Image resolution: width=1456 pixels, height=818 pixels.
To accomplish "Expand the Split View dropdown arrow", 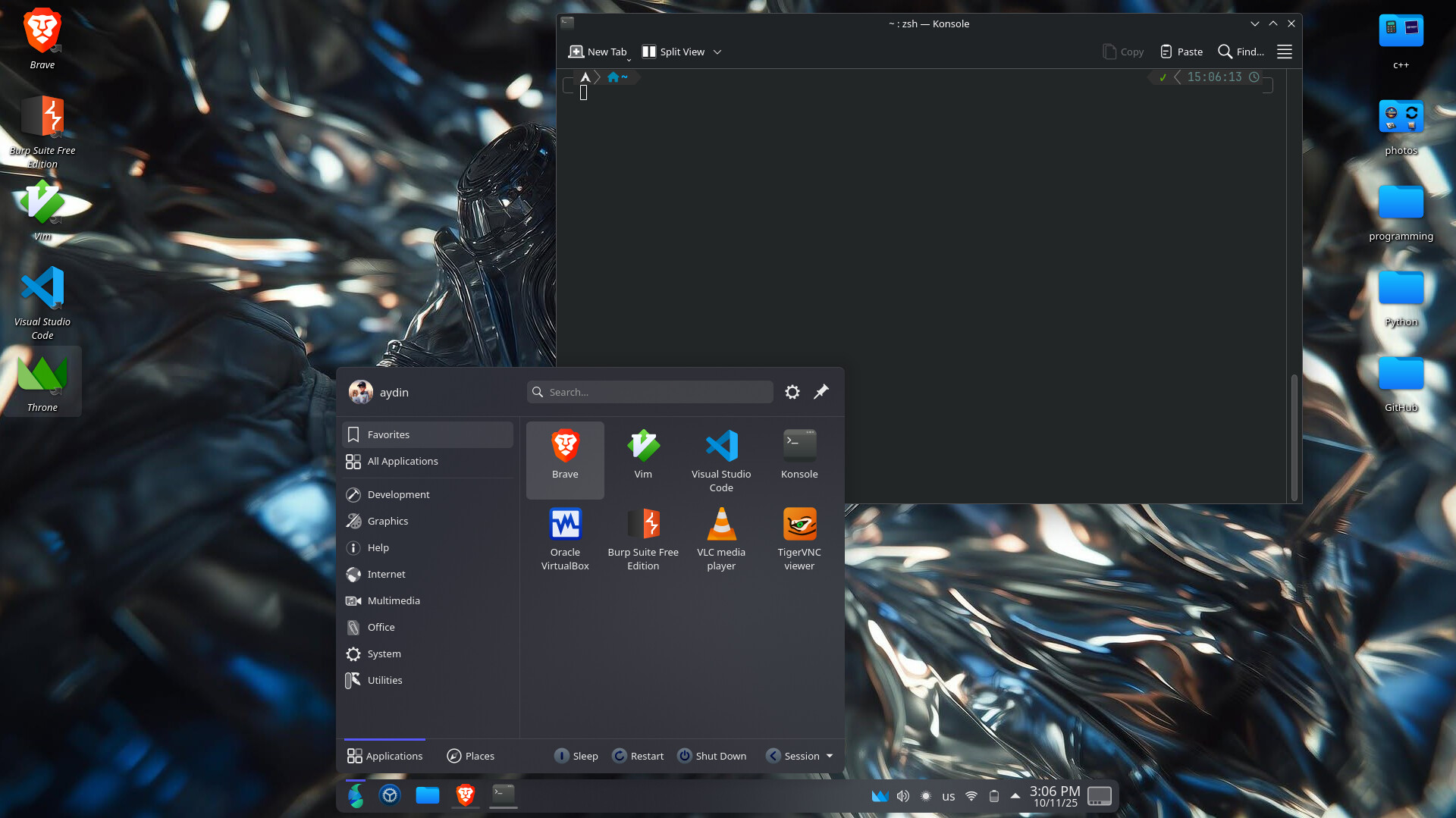I will pyautogui.click(x=717, y=52).
